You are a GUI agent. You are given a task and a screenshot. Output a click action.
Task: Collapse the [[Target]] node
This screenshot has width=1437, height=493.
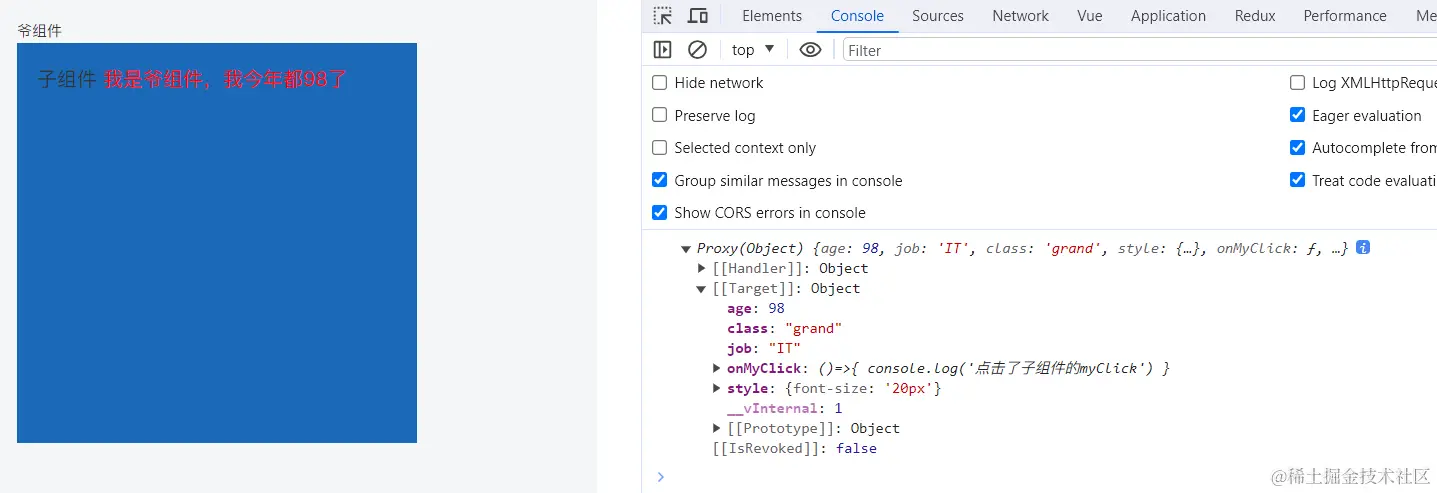701,289
